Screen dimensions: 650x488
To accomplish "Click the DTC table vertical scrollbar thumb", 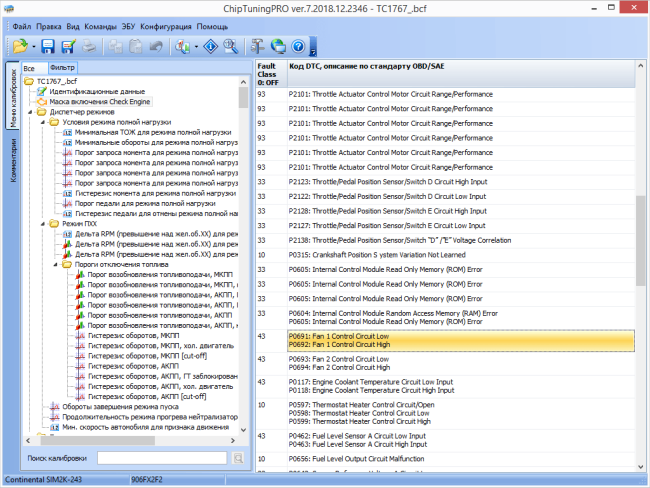I will click(640, 240).
